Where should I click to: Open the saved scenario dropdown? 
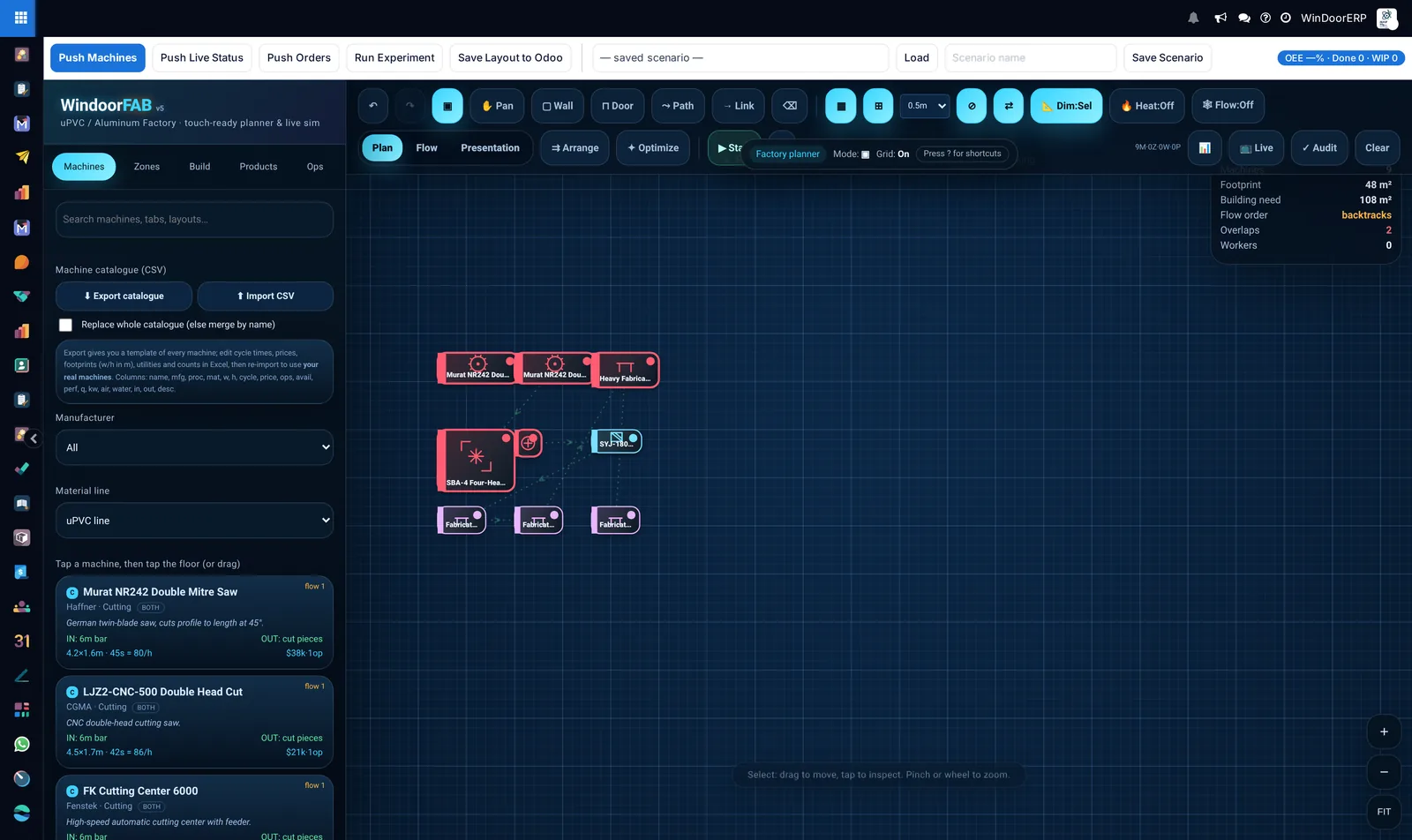pos(740,58)
